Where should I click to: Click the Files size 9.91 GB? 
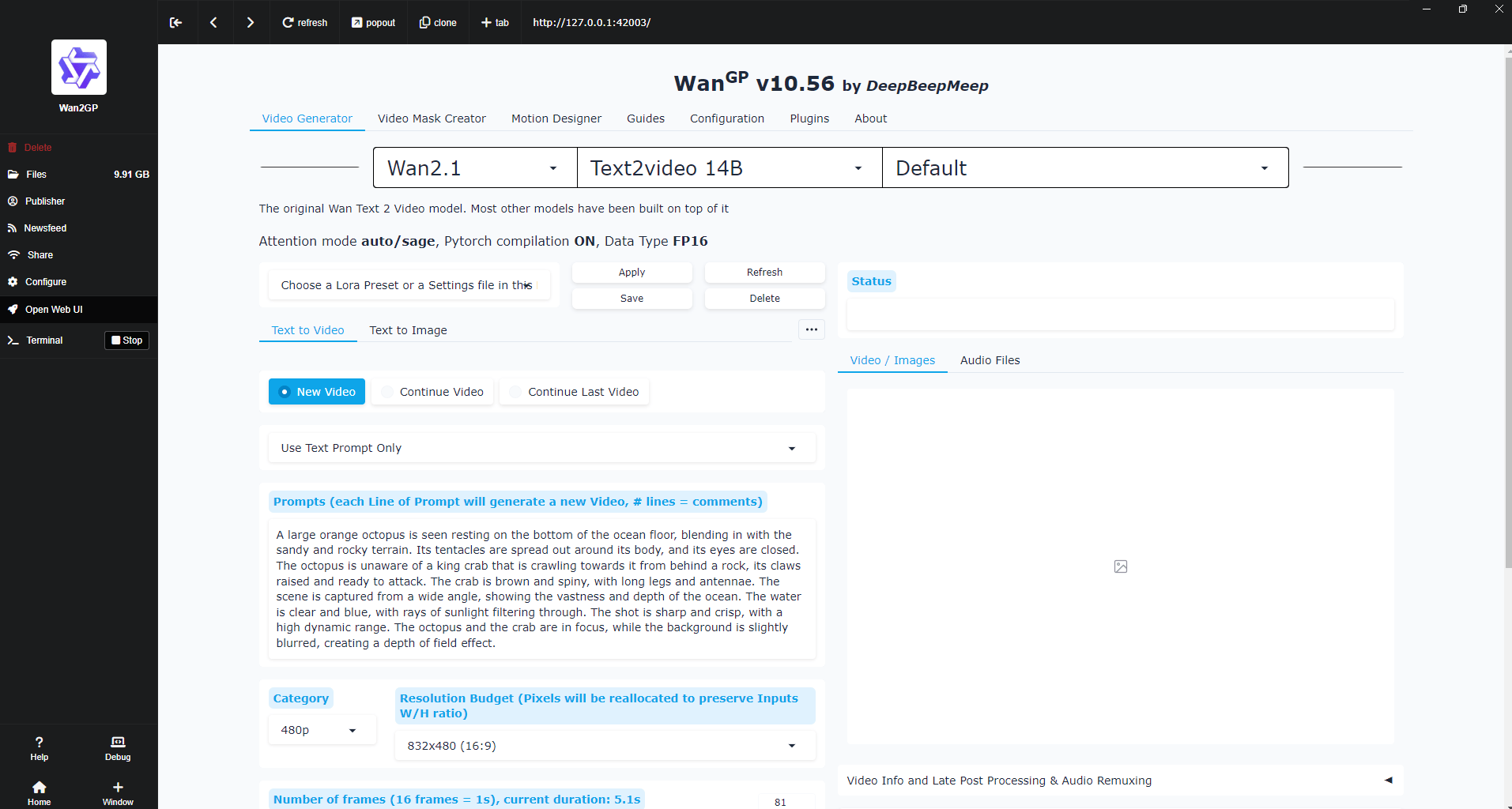coord(131,175)
